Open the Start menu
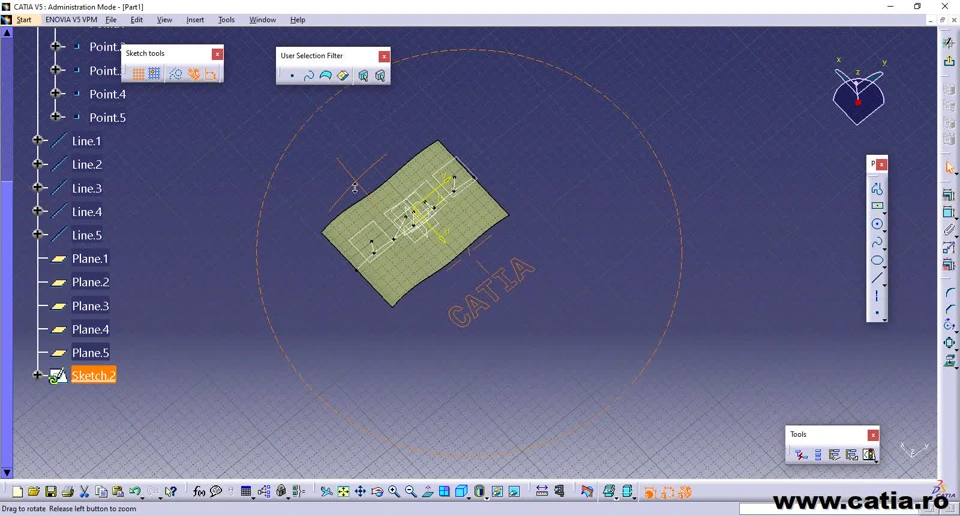This screenshot has width=960, height=516. (x=24, y=20)
